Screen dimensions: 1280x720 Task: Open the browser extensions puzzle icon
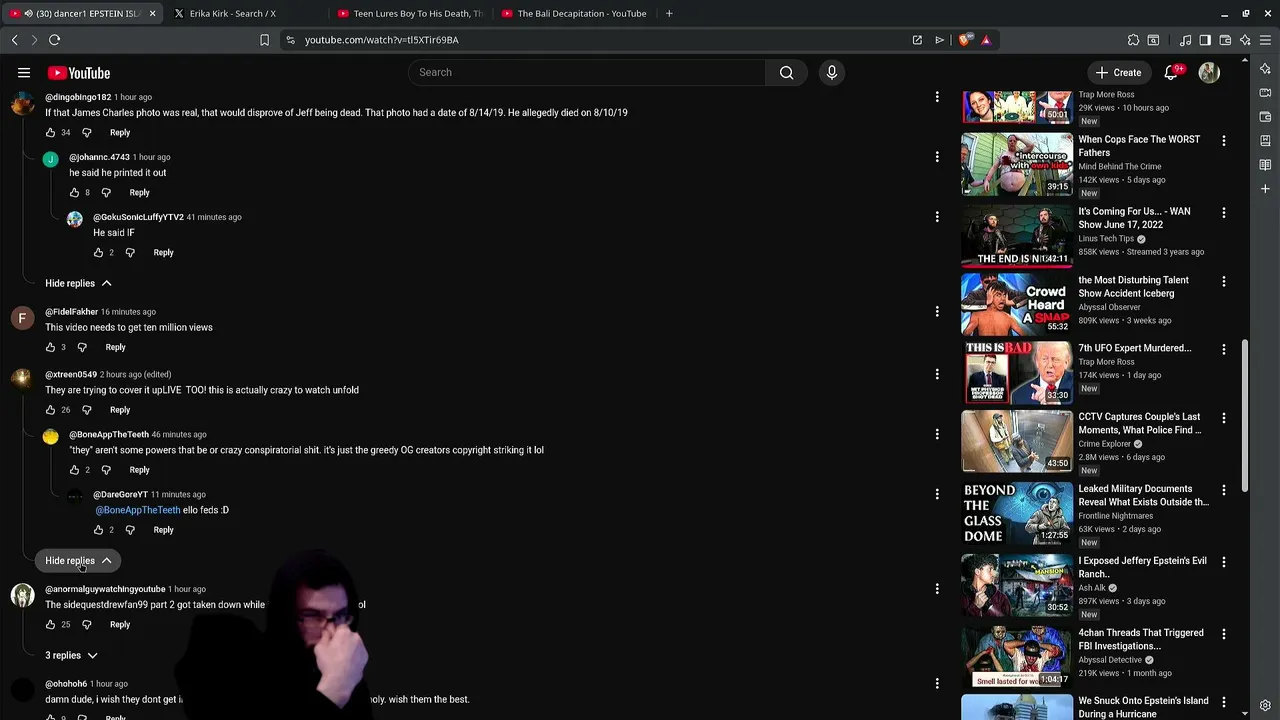(x=1133, y=40)
